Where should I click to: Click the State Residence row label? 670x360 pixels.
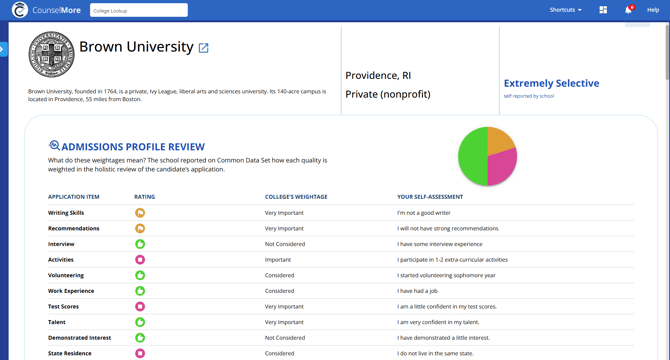70,353
